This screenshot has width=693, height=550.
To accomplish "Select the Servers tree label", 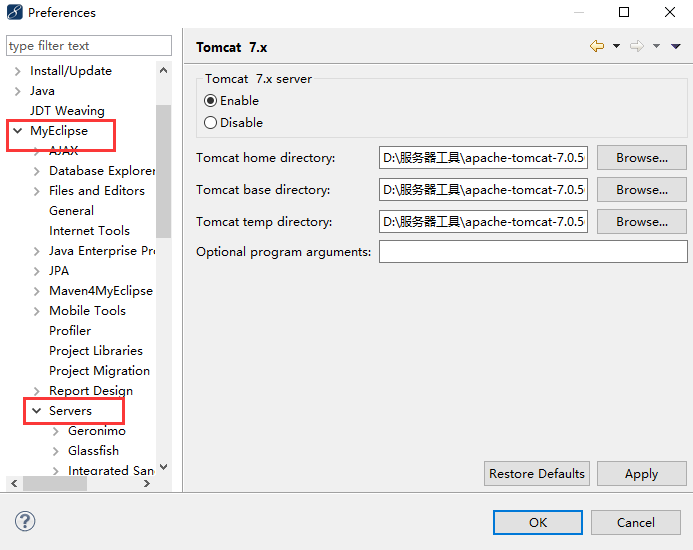I will pos(70,411).
